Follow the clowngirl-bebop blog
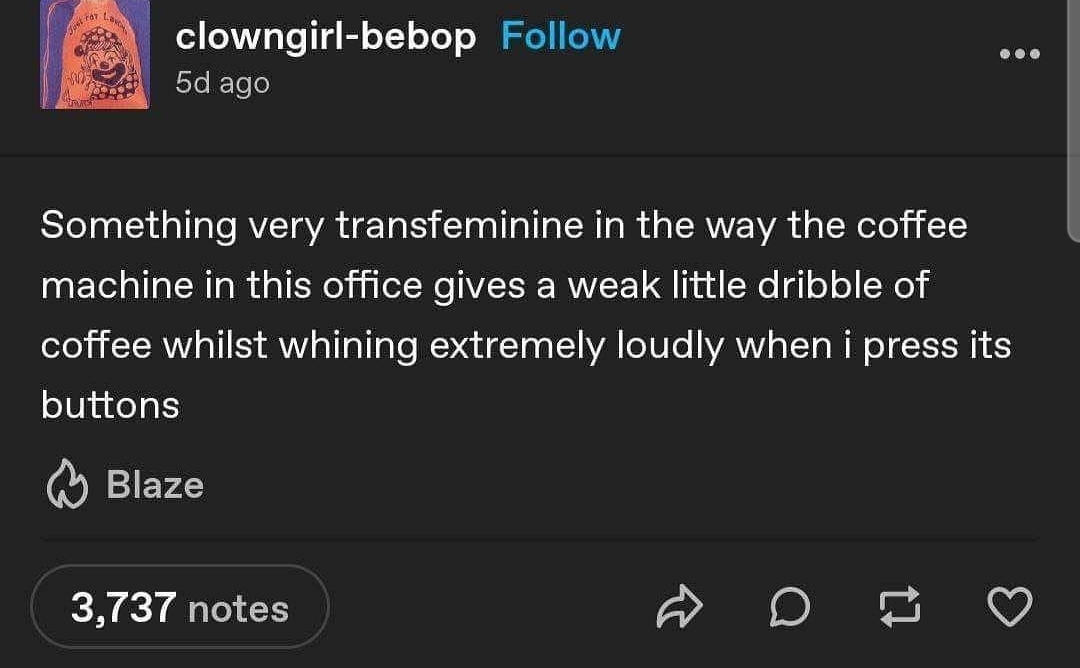The height and width of the screenshot is (668, 1080). (560, 36)
